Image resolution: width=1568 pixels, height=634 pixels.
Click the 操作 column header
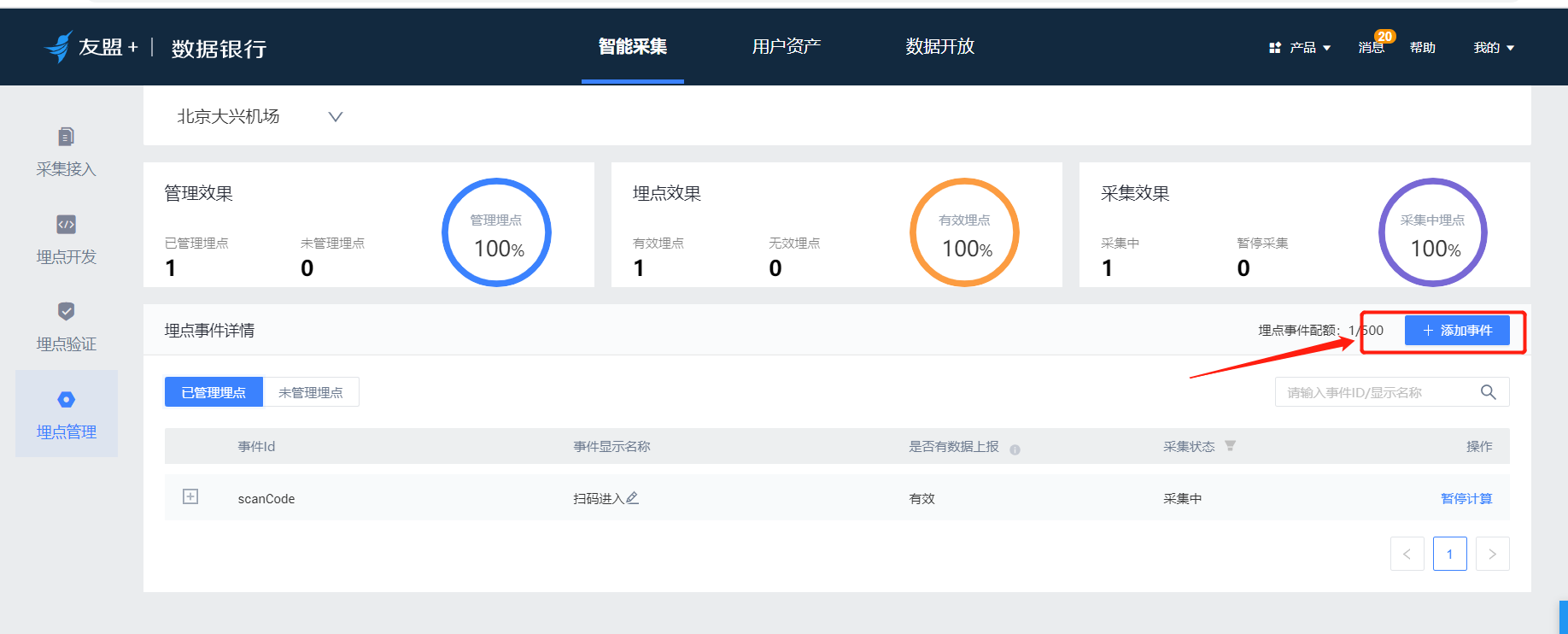tap(1479, 446)
